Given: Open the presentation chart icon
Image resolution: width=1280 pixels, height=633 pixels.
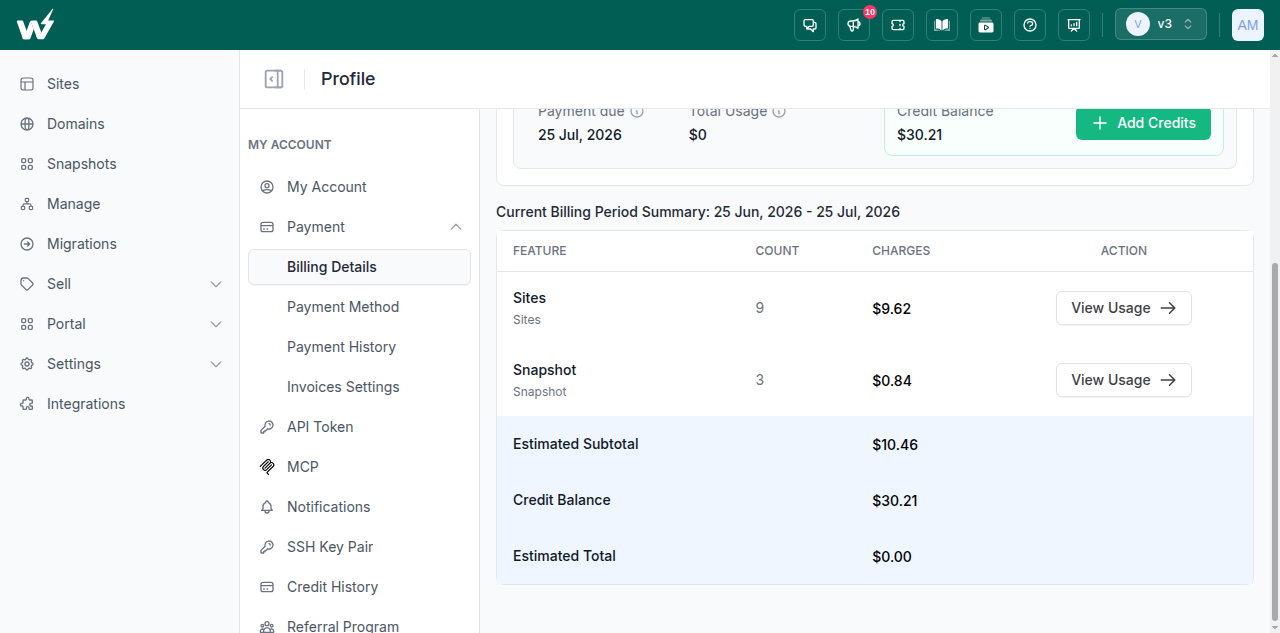Looking at the screenshot, I should coord(1074,25).
